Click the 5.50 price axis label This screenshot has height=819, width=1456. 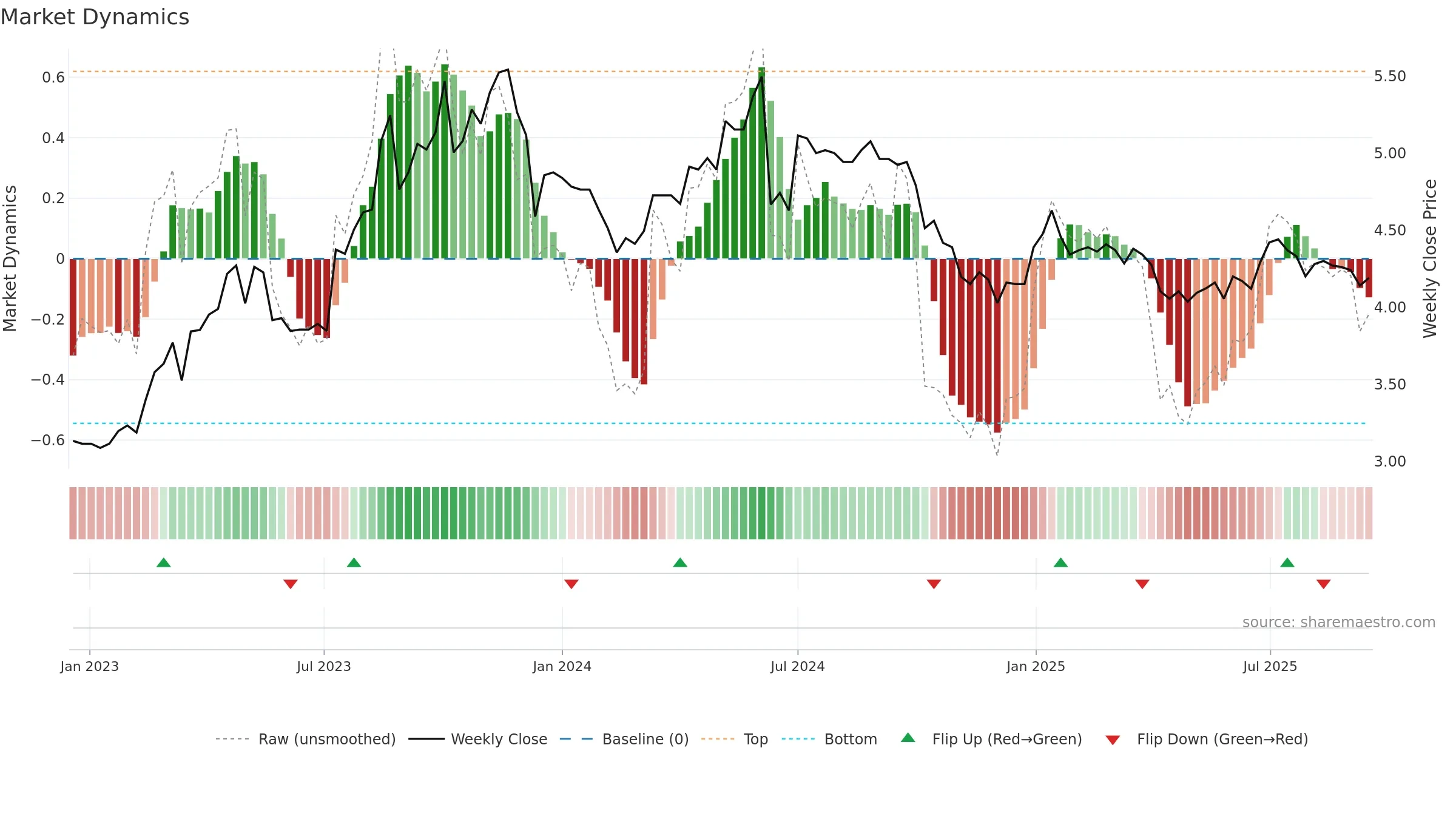1390,76
